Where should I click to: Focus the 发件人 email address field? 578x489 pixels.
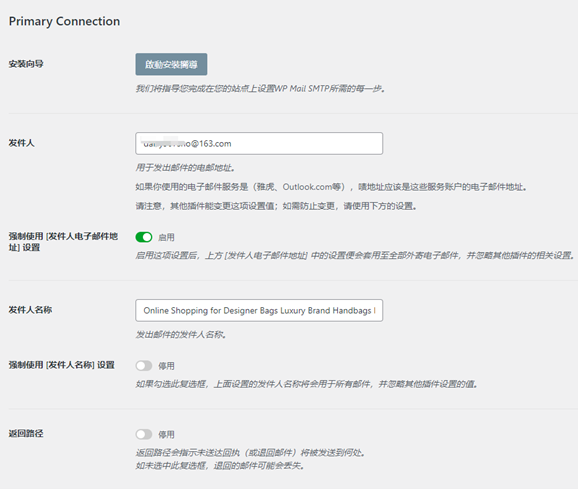259,143
